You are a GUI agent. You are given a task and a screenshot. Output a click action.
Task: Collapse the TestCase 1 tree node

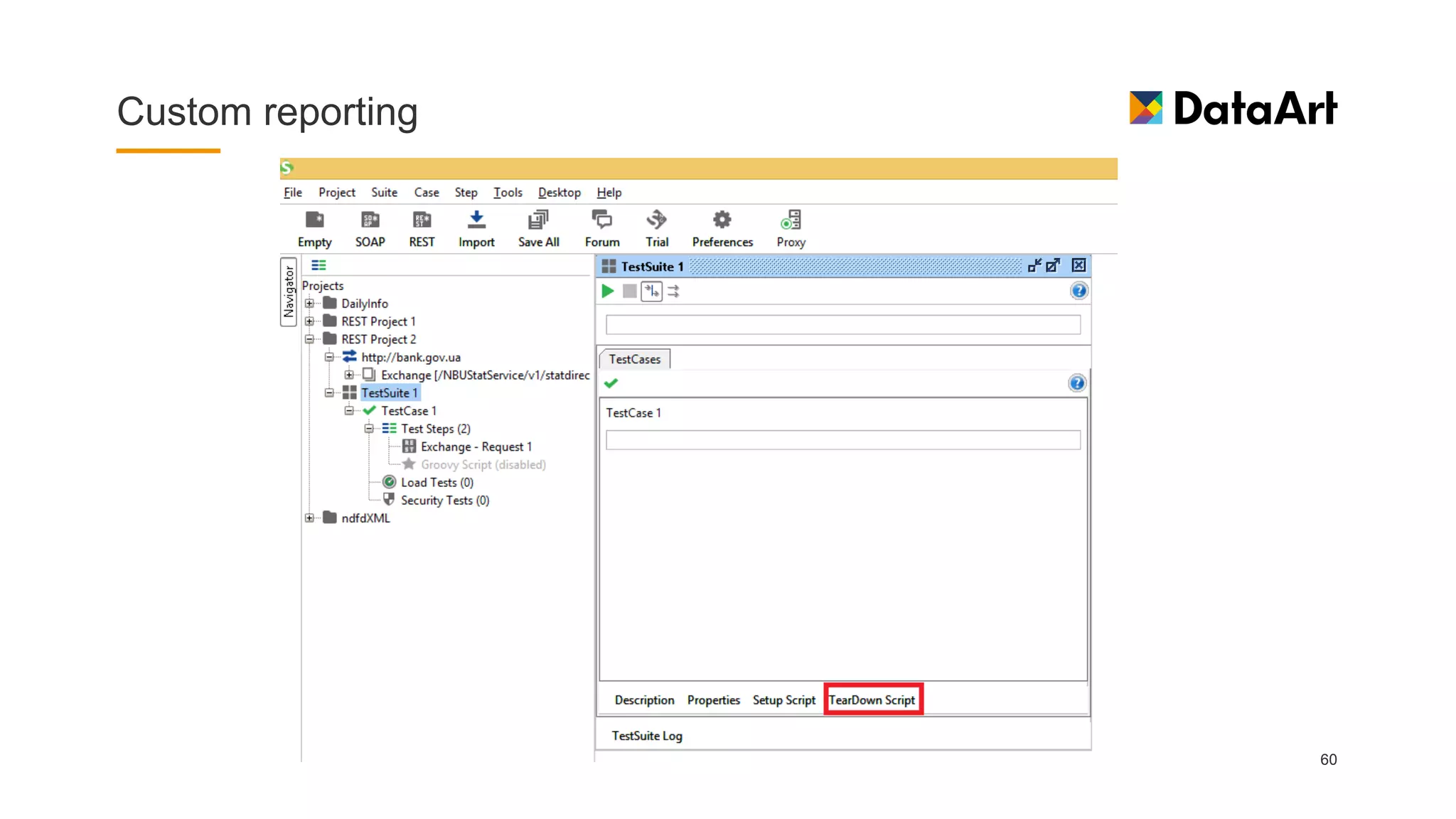point(349,411)
